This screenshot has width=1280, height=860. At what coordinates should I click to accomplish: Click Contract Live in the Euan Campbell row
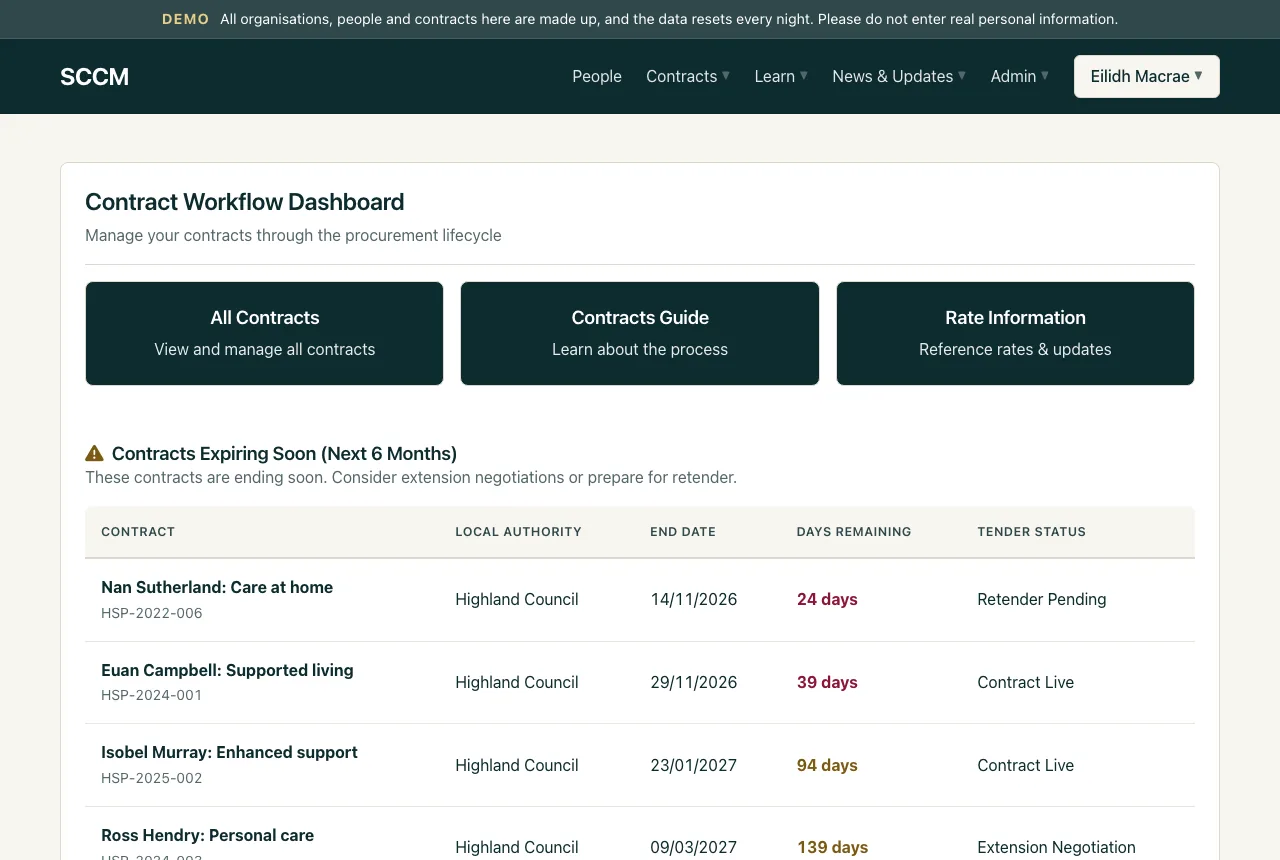1025,682
